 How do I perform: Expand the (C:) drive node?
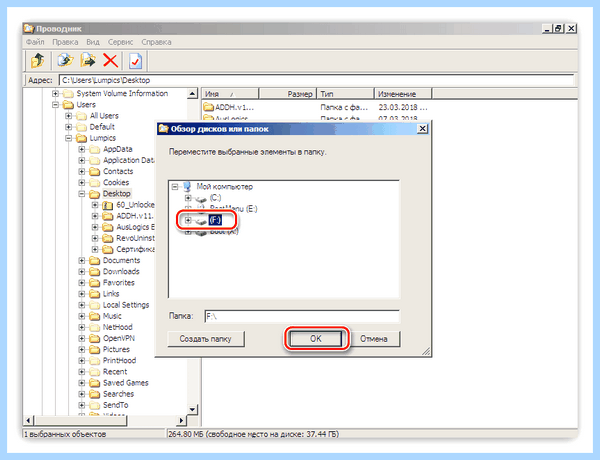pyautogui.click(x=188, y=198)
